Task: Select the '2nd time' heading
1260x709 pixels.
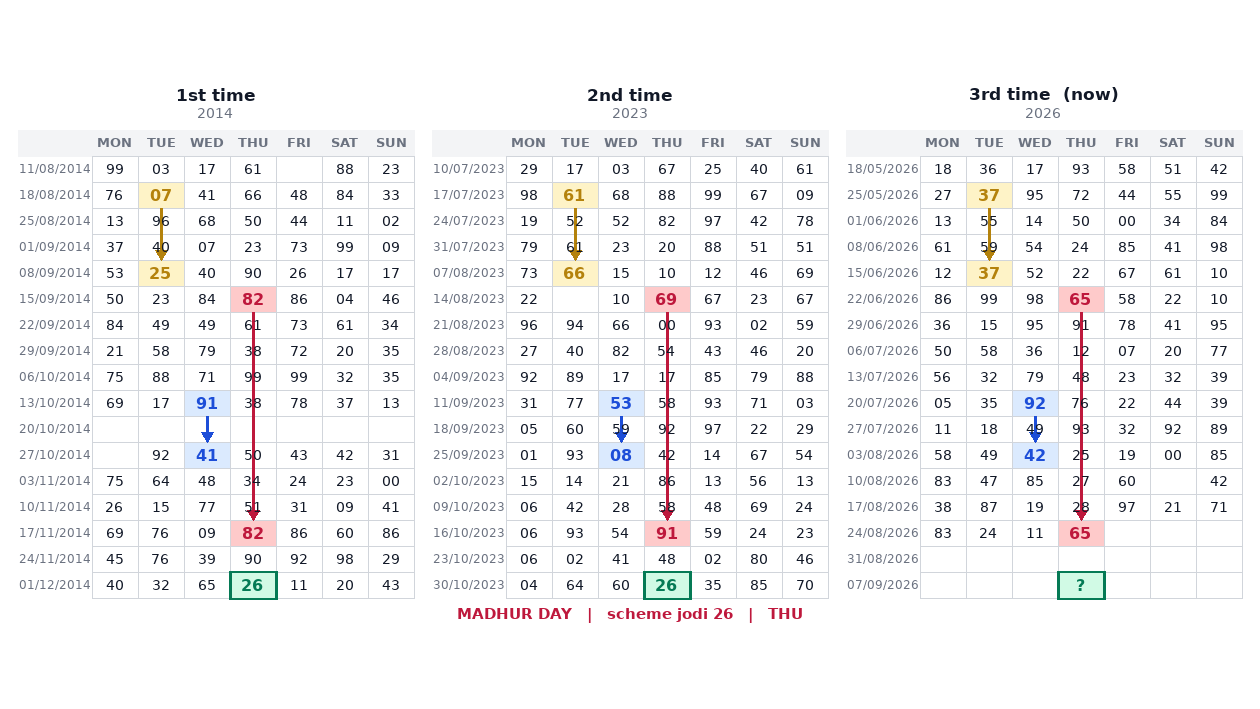Action: (x=630, y=96)
